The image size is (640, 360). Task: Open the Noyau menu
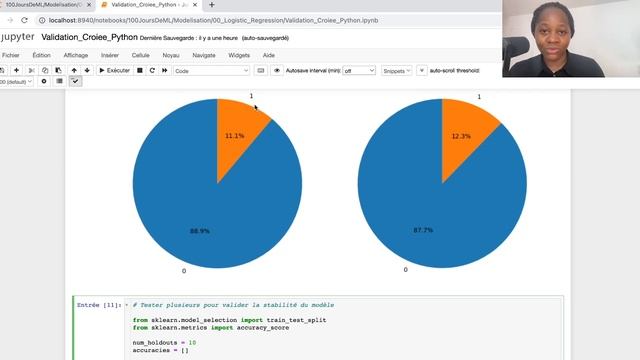point(171,55)
